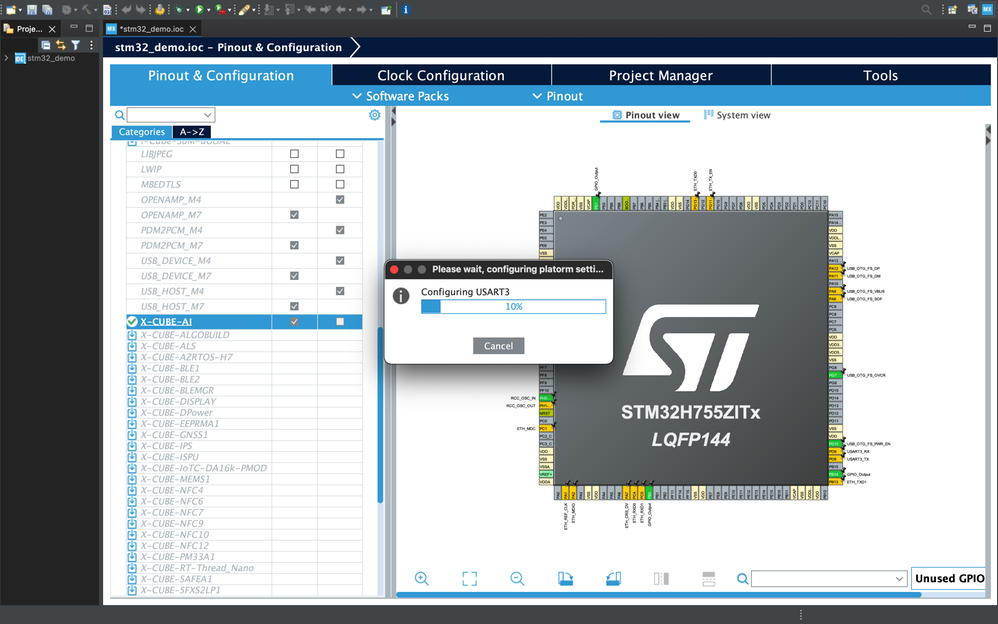Expand the Pinout dropdown menu
This screenshot has height=624, width=998.
coord(558,96)
